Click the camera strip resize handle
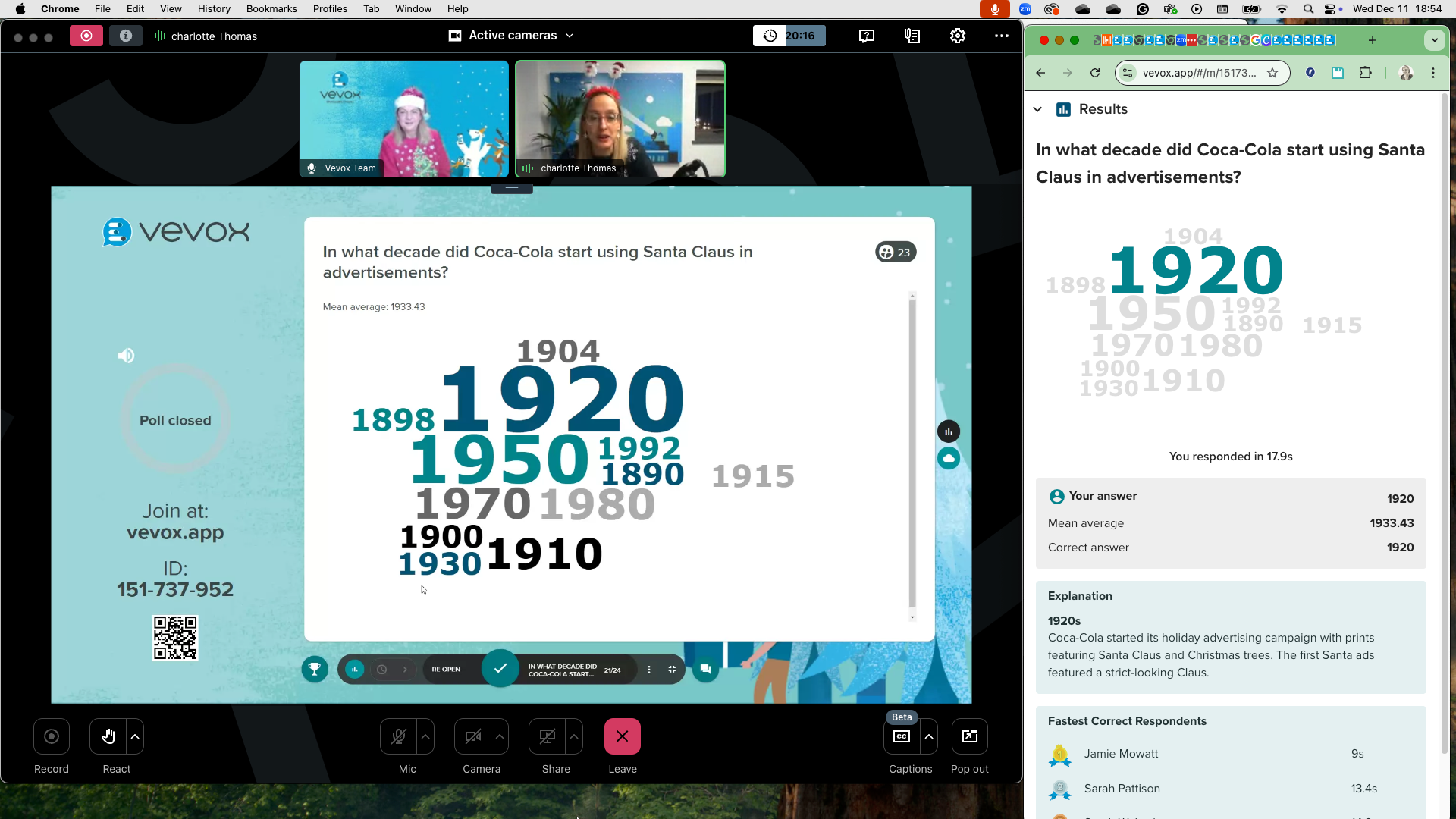Viewport: 1456px width, 819px height. [512, 189]
